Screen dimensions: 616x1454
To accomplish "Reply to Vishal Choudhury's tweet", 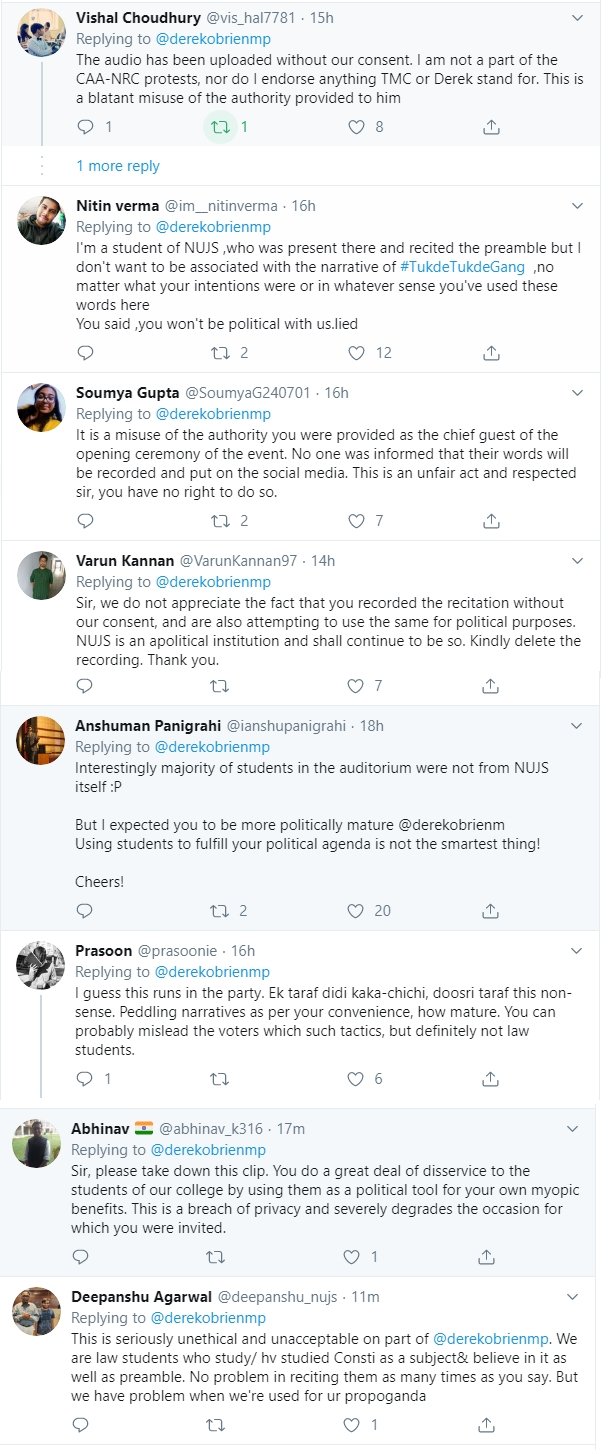I will point(85,127).
